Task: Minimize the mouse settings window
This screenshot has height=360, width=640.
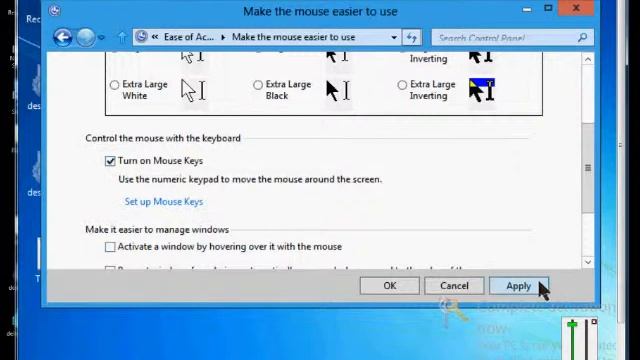Action: tap(527, 9)
